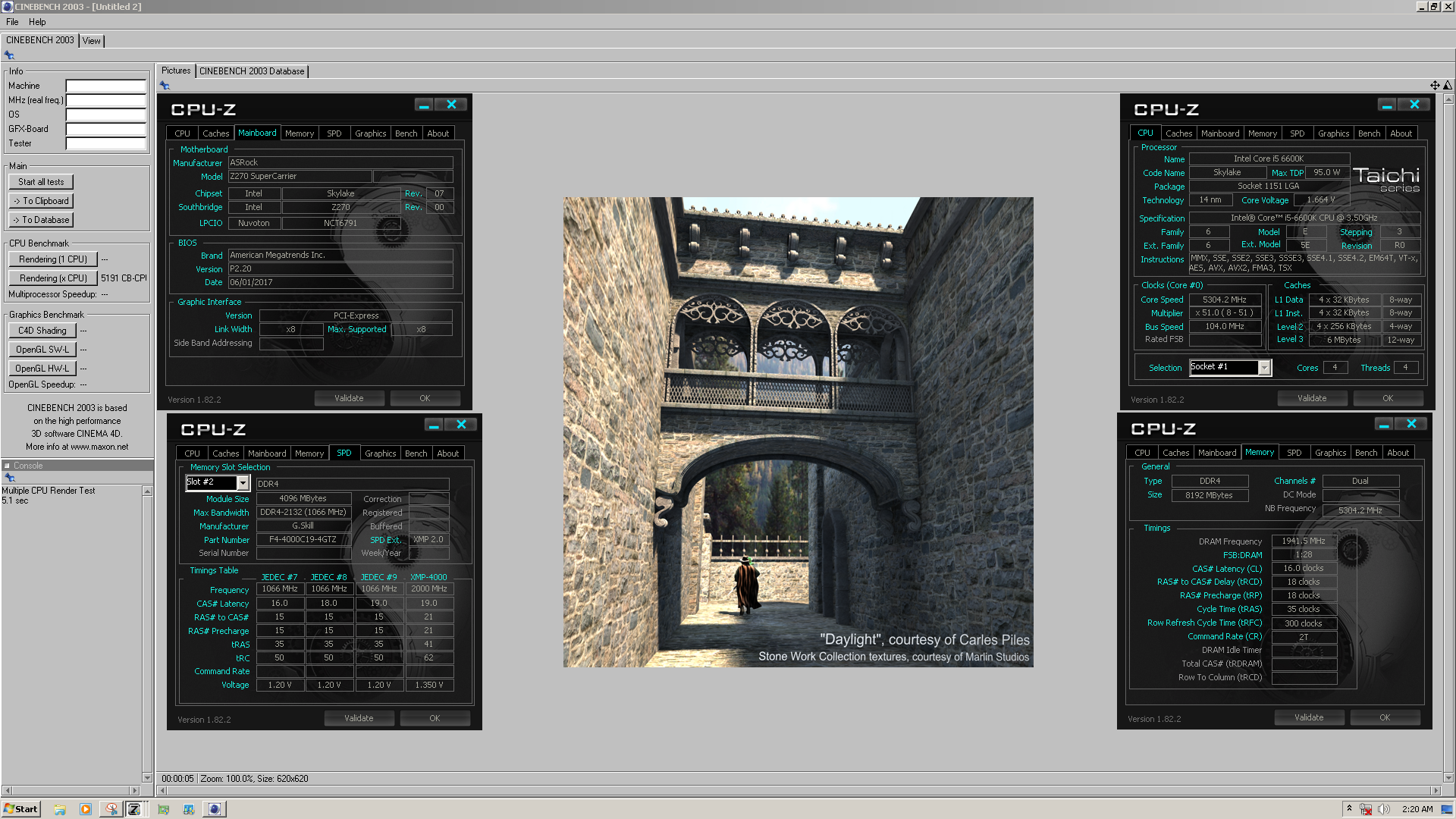Switch to the CINEBENCH sphere taskbar button
This screenshot has height=819, width=1456.
215,809
